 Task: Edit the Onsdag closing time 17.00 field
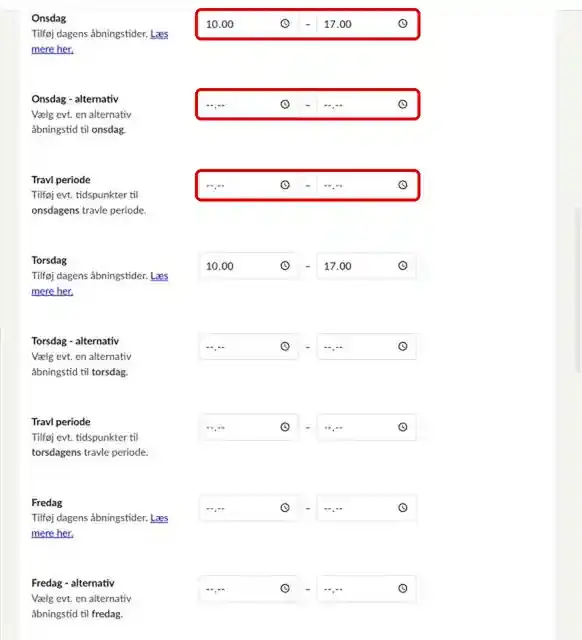(x=367, y=24)
